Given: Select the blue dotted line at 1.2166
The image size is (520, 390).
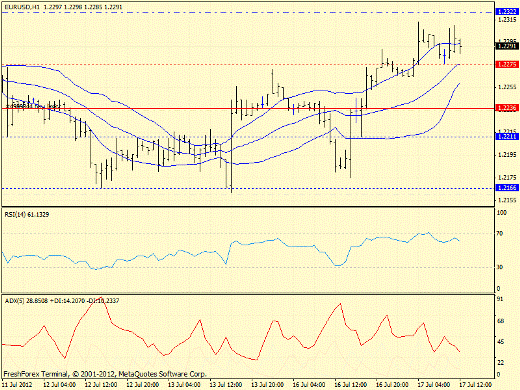Looking at the screenshot, I should (x=248, y=188).
